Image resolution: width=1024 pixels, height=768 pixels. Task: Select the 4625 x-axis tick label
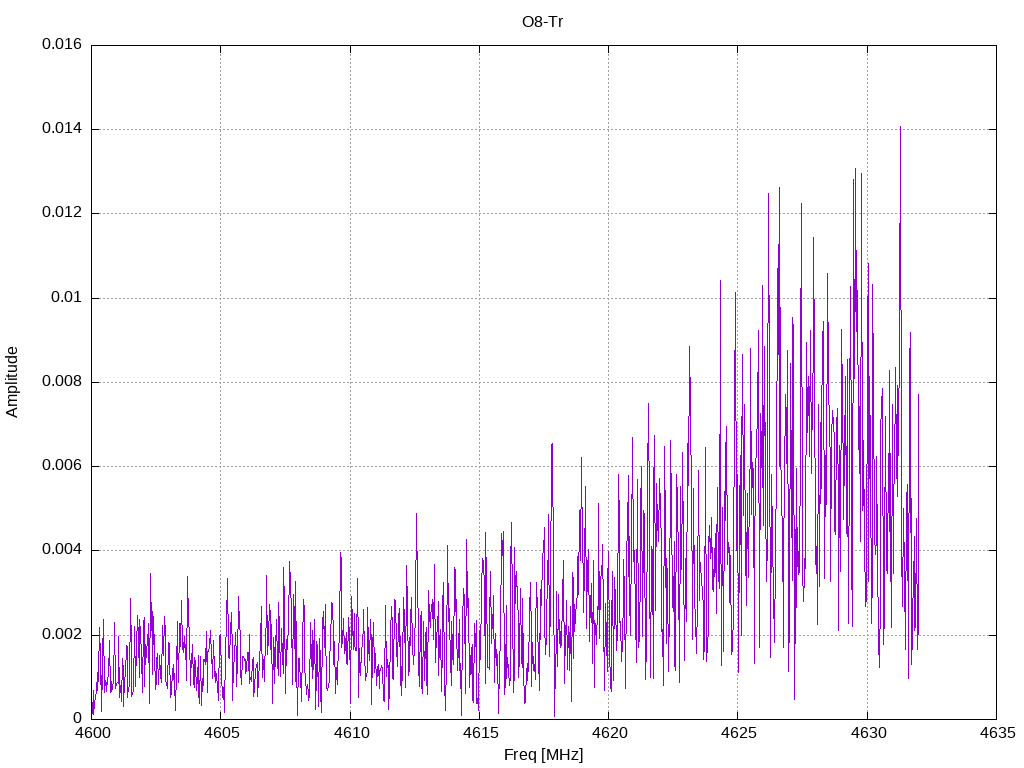click(x=737, y=733)
